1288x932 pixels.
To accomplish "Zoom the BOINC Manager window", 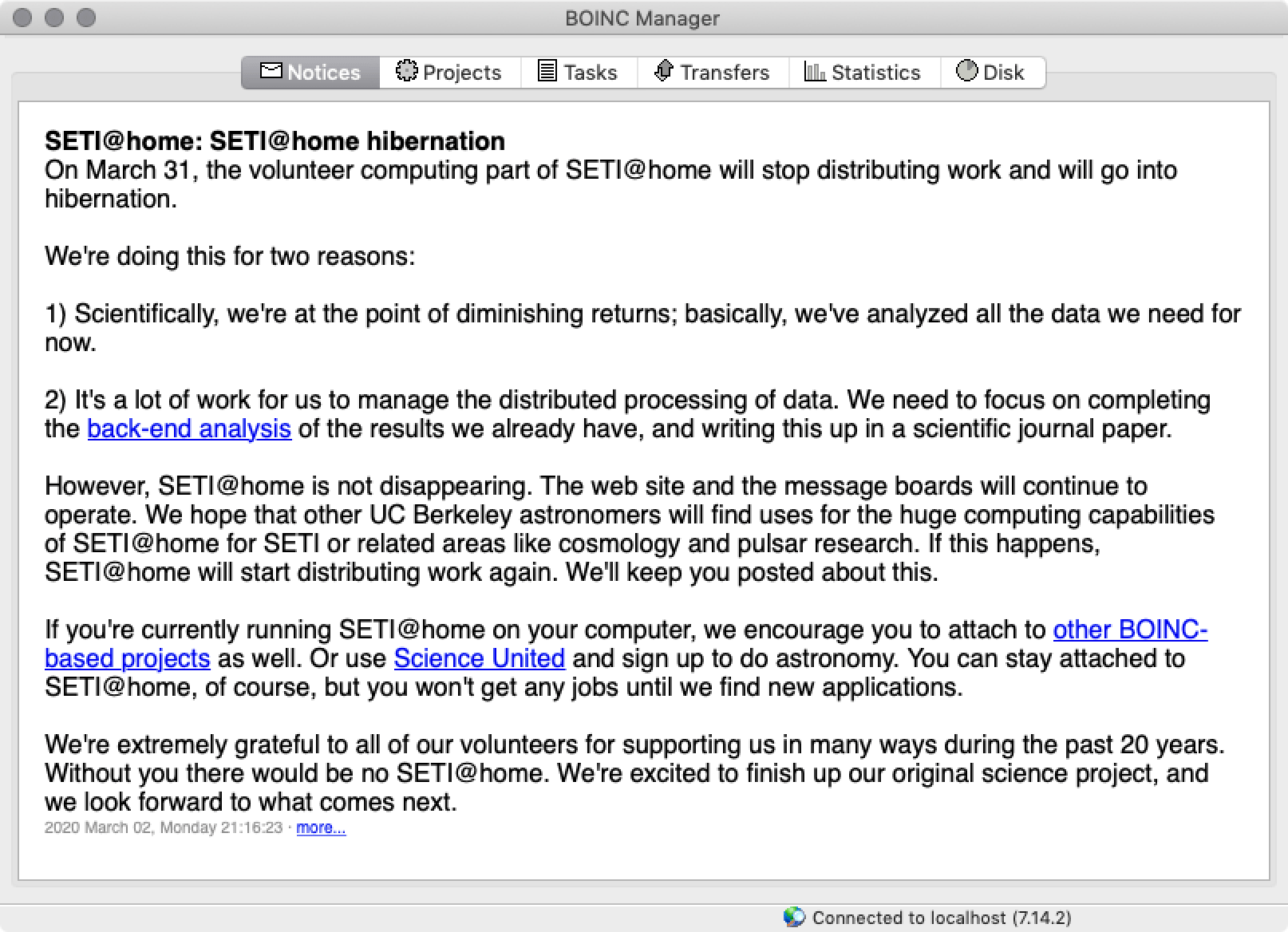I will (86, 18).
